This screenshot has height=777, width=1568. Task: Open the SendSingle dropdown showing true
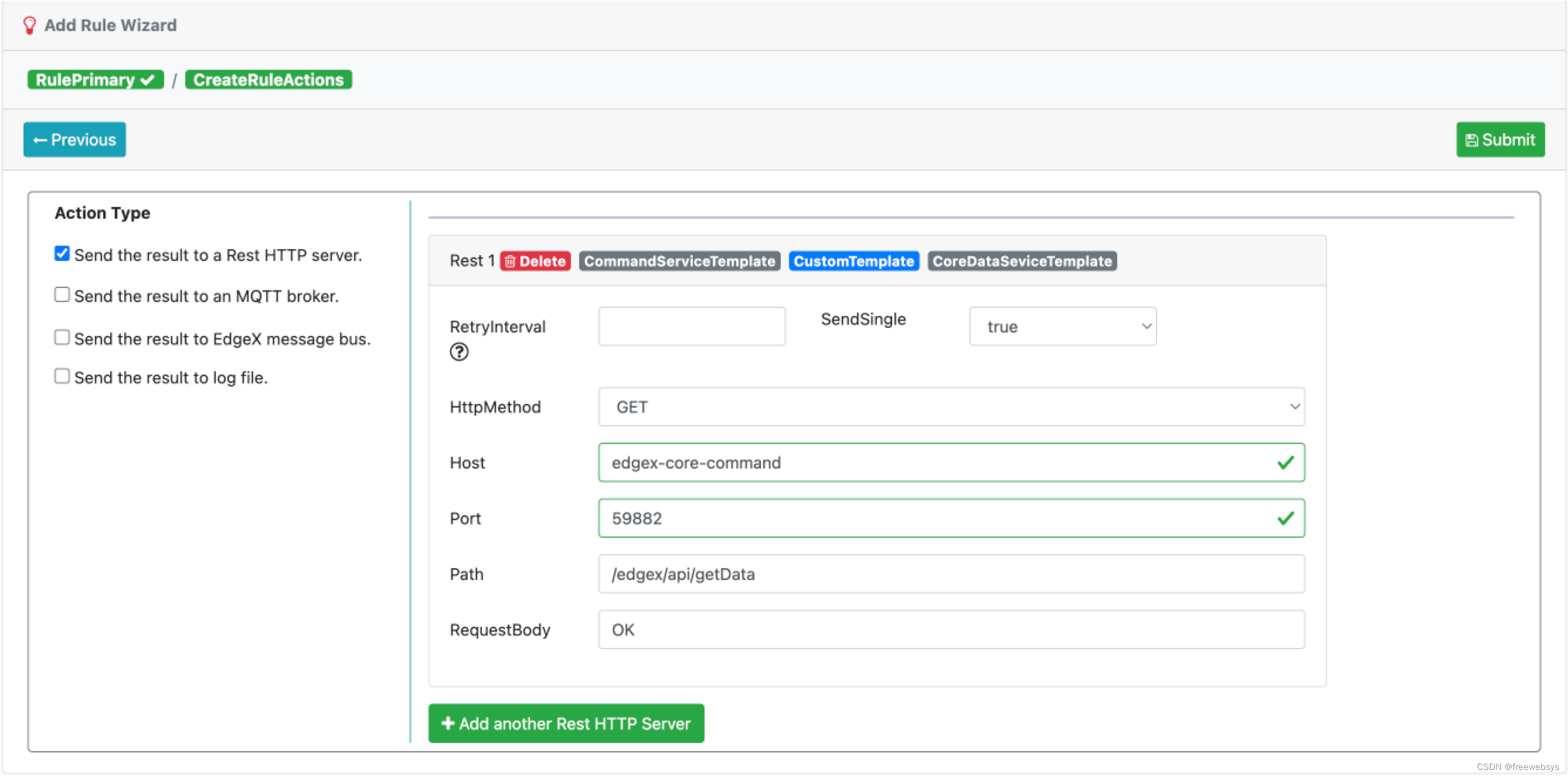pyautogui.click(x=1062, y=327)
